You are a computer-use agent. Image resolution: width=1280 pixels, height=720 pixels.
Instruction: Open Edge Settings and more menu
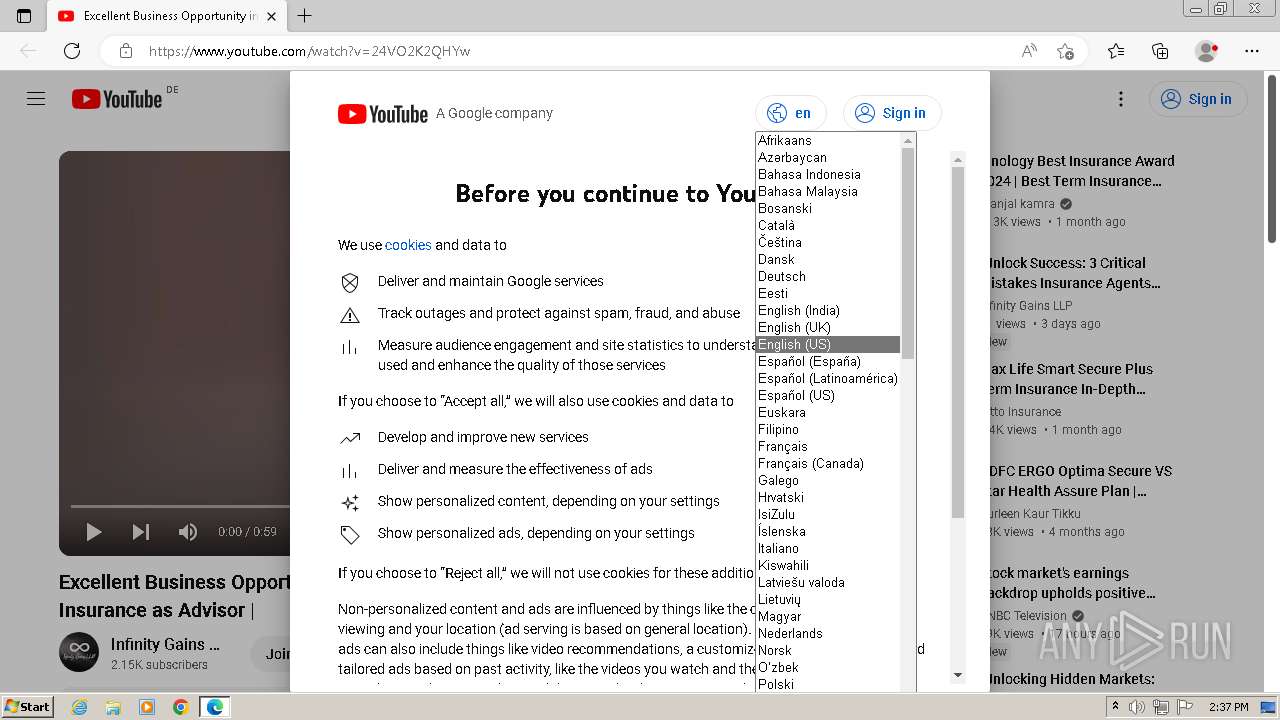tap(1252, 51)
